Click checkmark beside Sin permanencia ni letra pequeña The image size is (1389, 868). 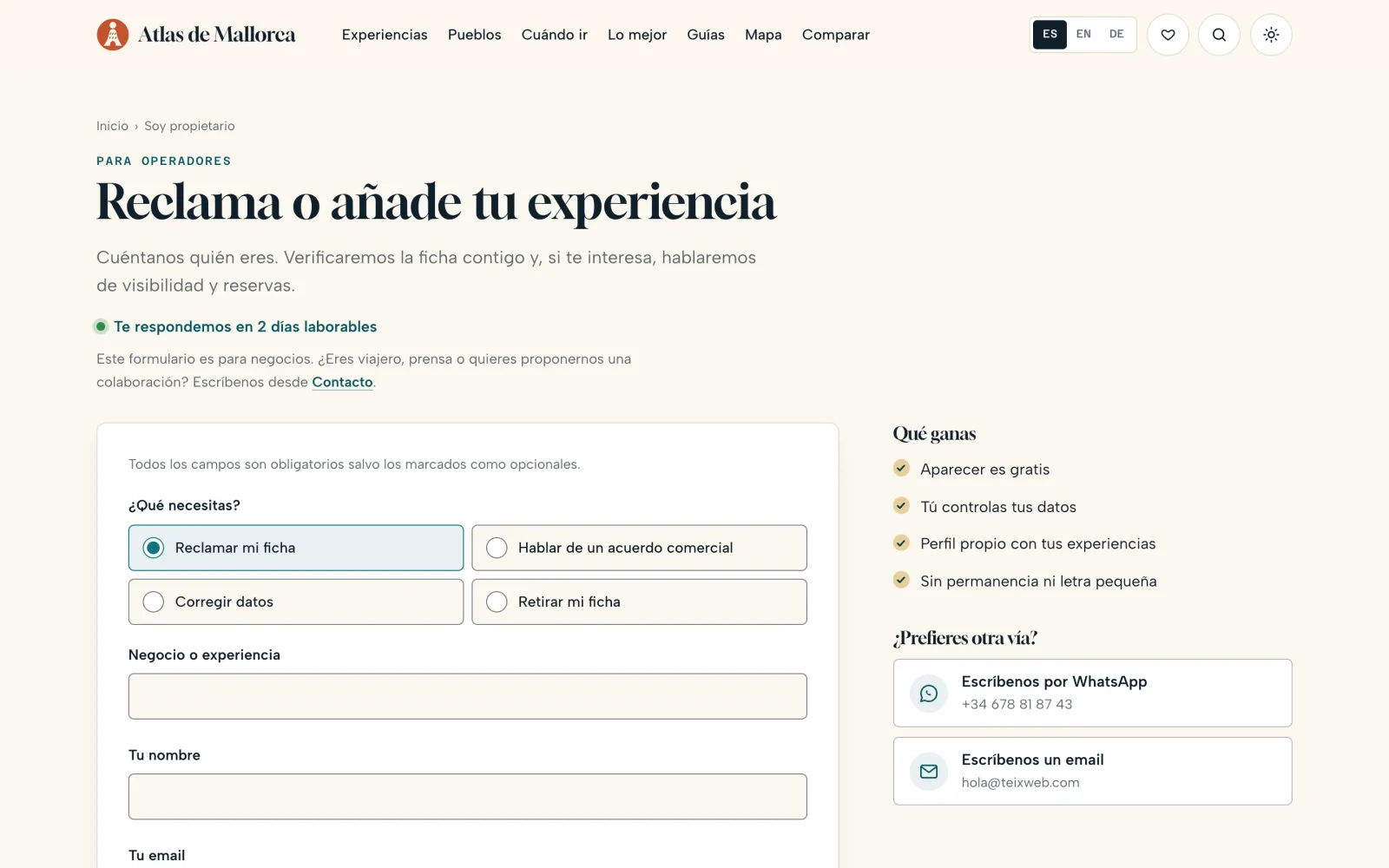coord(901,581)
